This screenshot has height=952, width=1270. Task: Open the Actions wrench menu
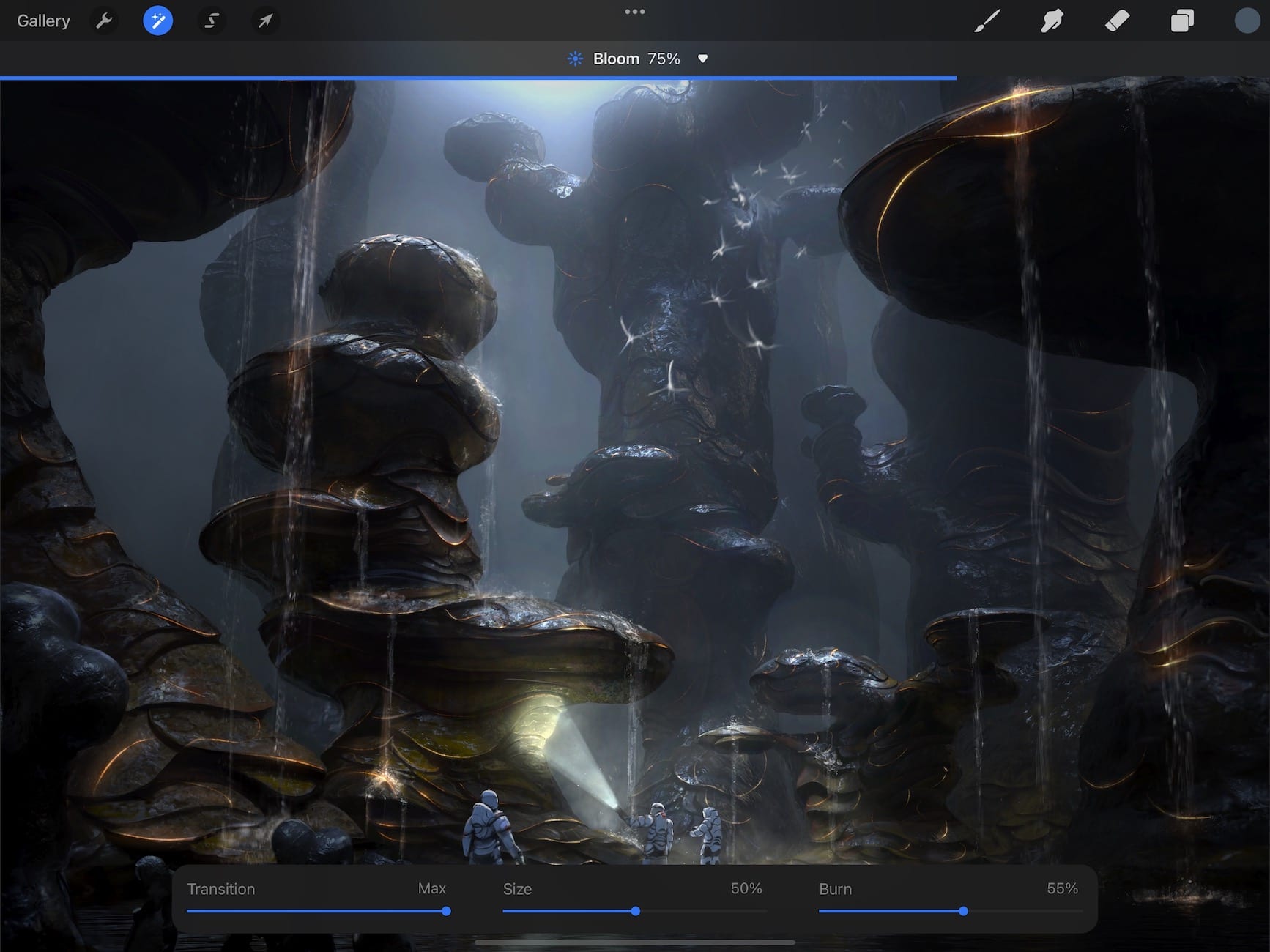104,21
